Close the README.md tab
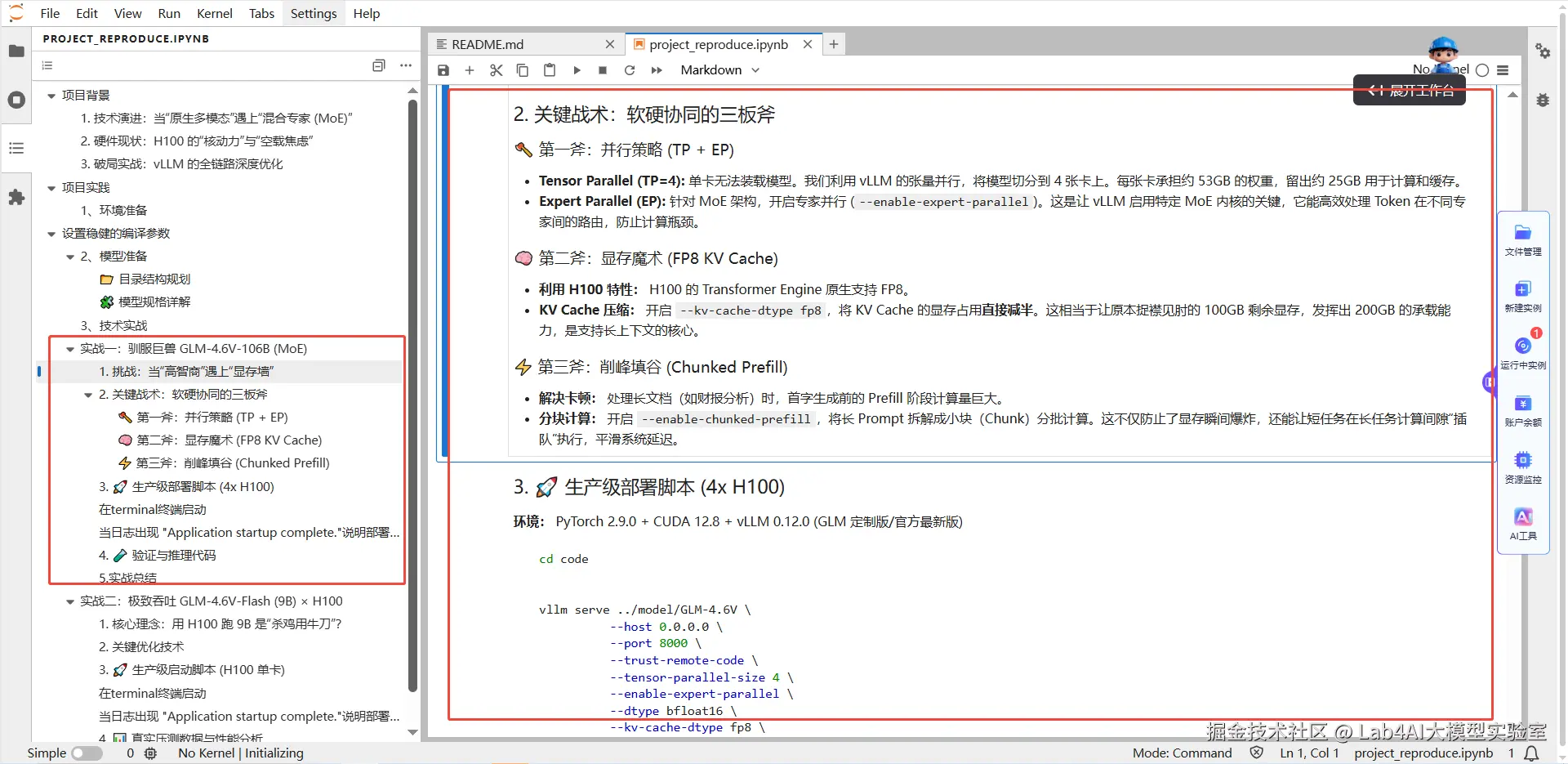Viewport: 1568px width, 764px height. click(610, 44)
